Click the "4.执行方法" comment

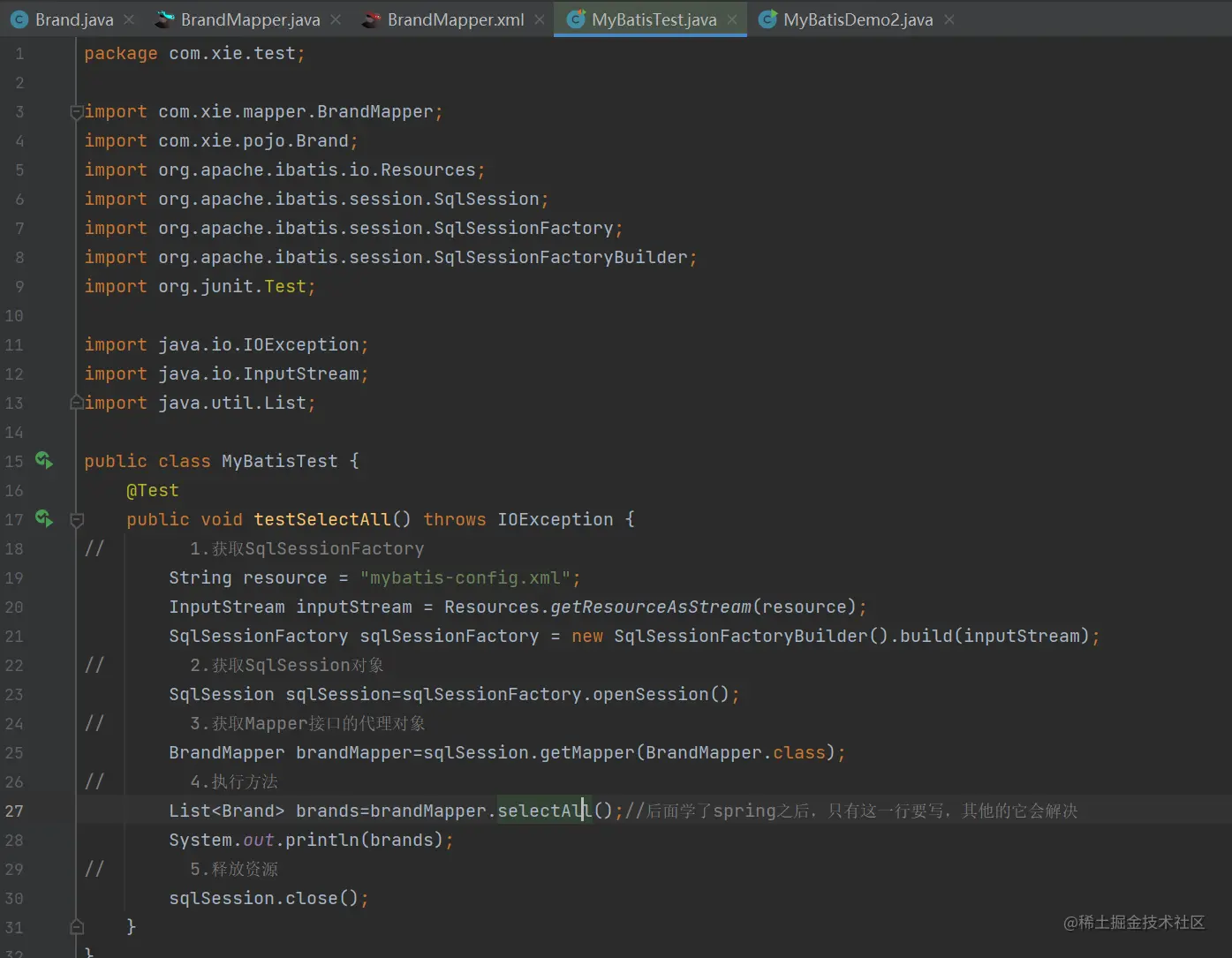click(x=234, y=781)
